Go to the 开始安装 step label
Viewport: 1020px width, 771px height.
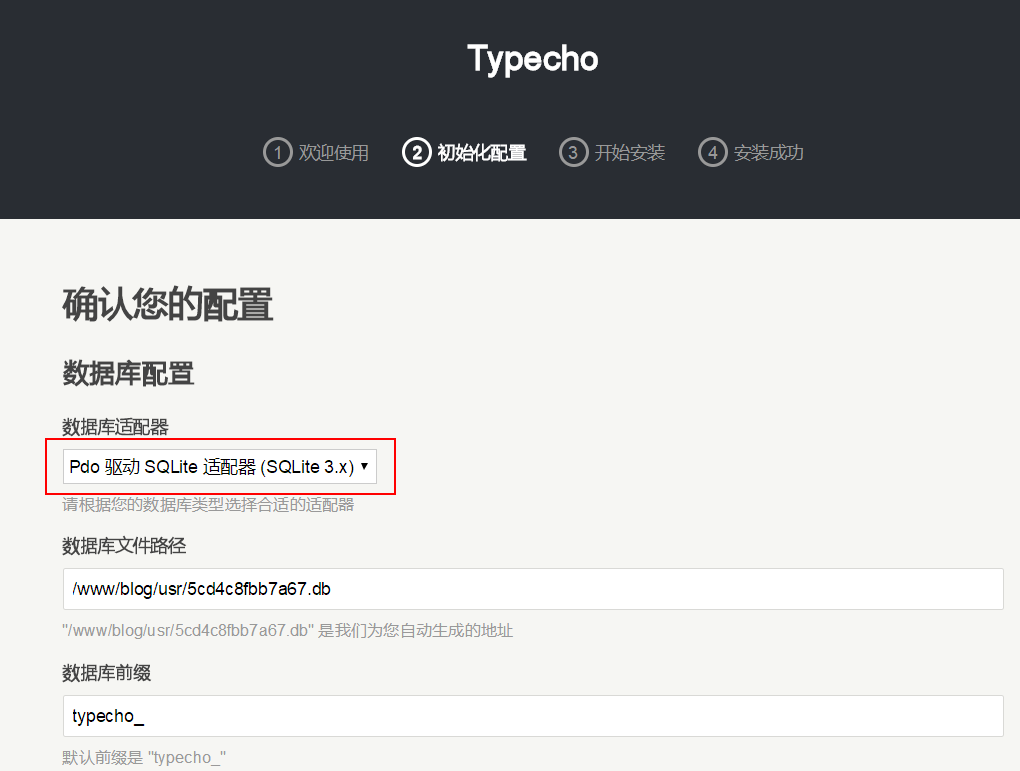click(x=630, y=153)
